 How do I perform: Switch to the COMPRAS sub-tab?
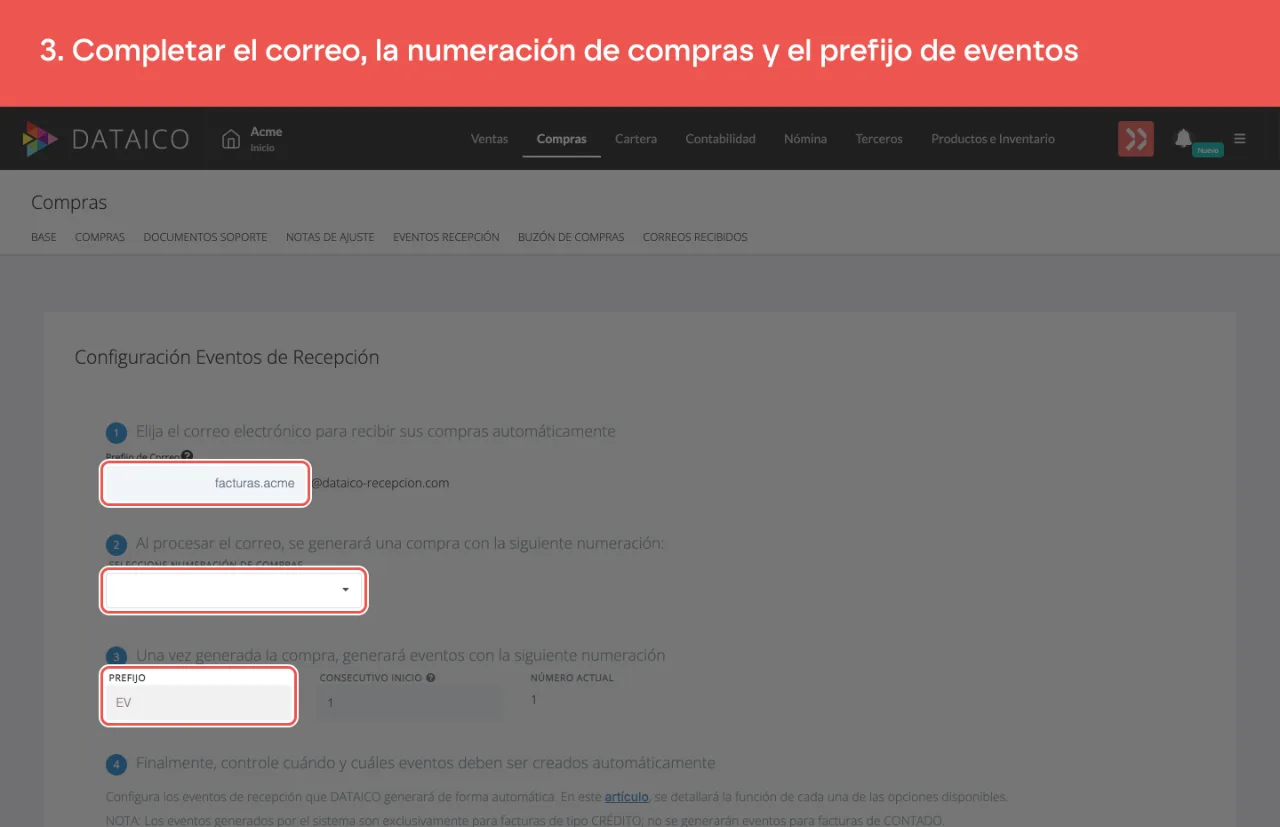[x=100, y=238]
